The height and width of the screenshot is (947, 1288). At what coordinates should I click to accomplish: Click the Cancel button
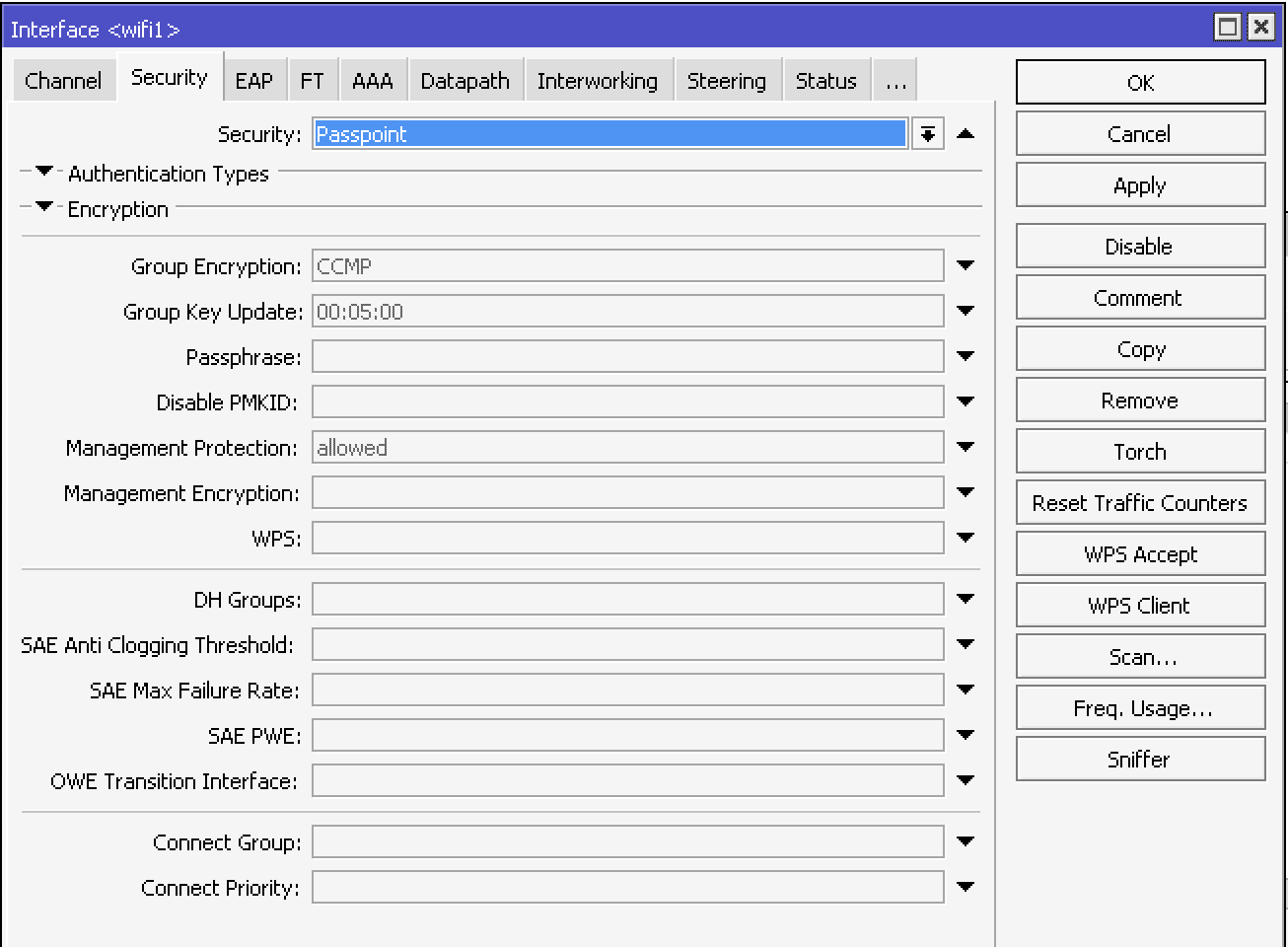(x=1140, y=134)
